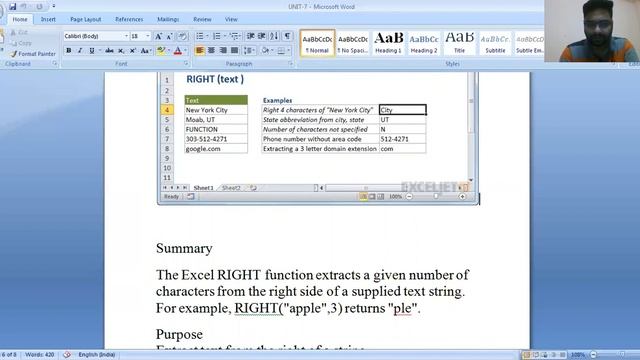Click word count in status bar
Screen dimensions: 640x360
[x=40, y=355]
